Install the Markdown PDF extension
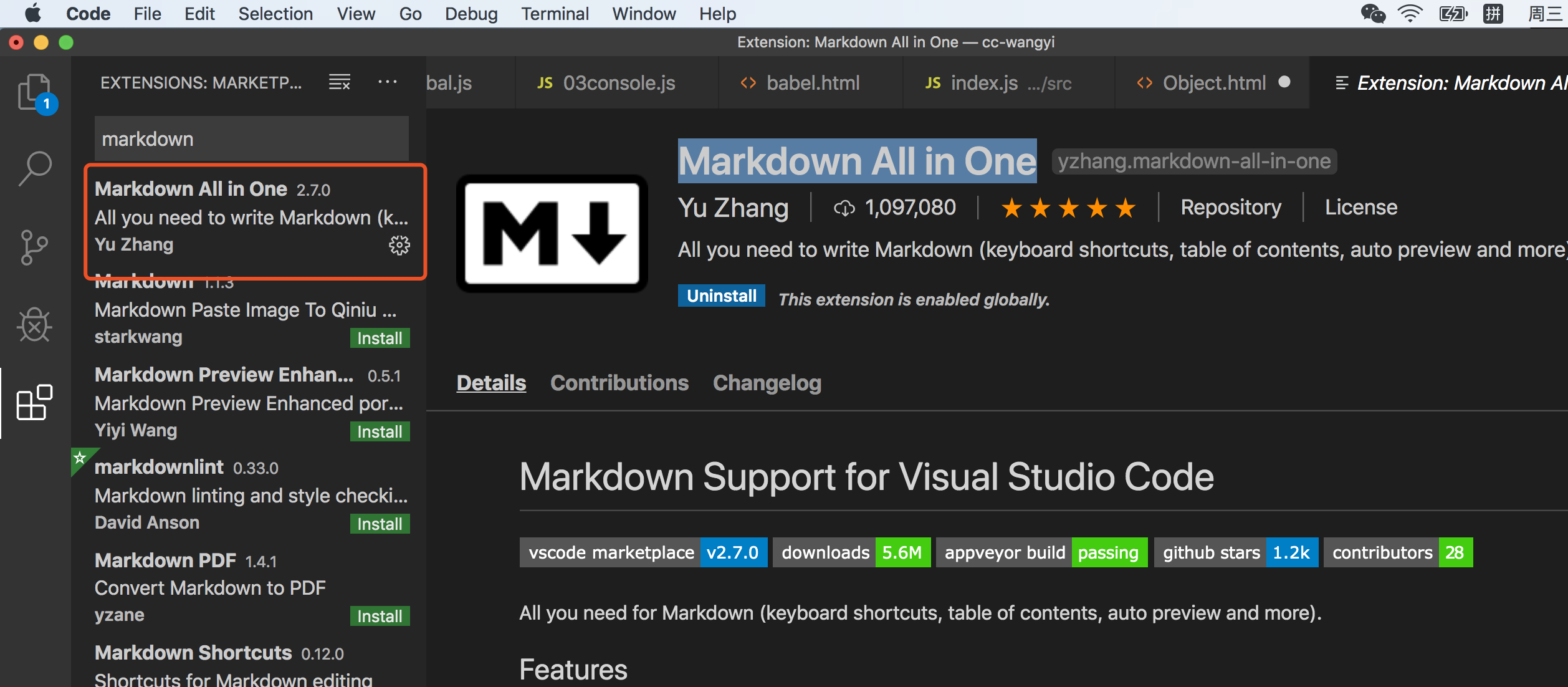 (379, 616)
